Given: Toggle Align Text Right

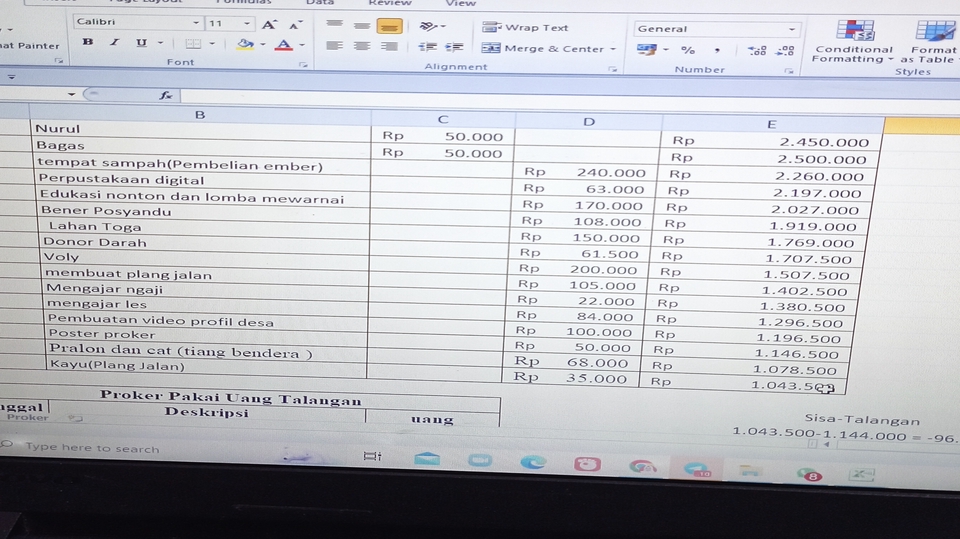Looking at the screenshot, I should pos(389,47).
